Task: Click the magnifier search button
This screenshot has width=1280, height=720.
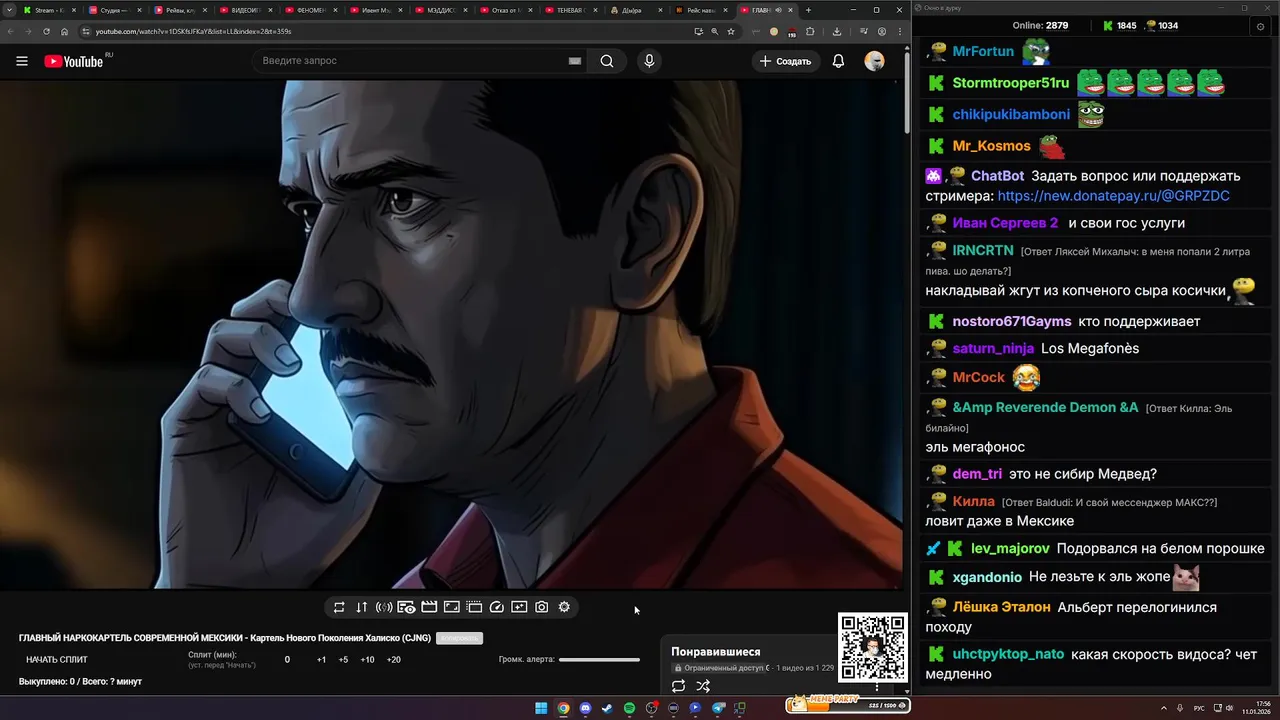Action: (x=607, y=61)
